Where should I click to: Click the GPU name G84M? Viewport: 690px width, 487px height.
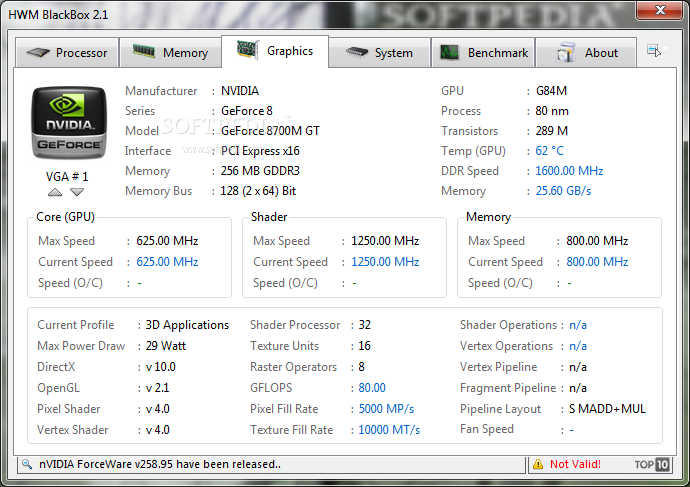point(551,91)
